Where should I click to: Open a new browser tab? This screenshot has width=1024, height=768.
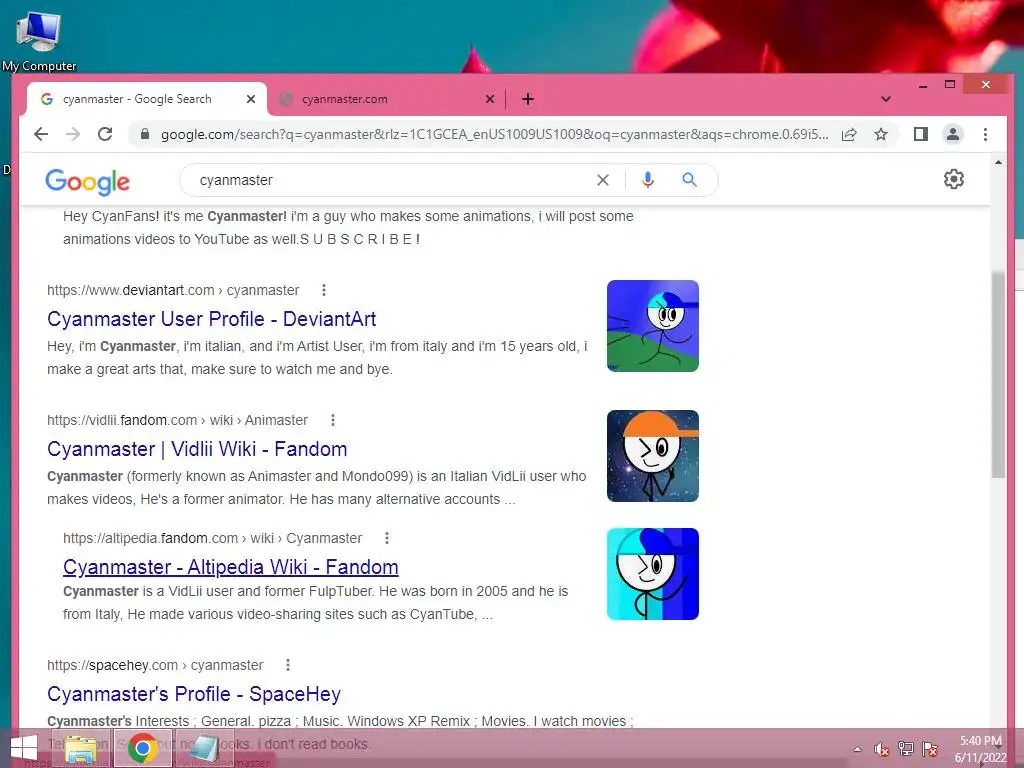click(x=528, y=99)
